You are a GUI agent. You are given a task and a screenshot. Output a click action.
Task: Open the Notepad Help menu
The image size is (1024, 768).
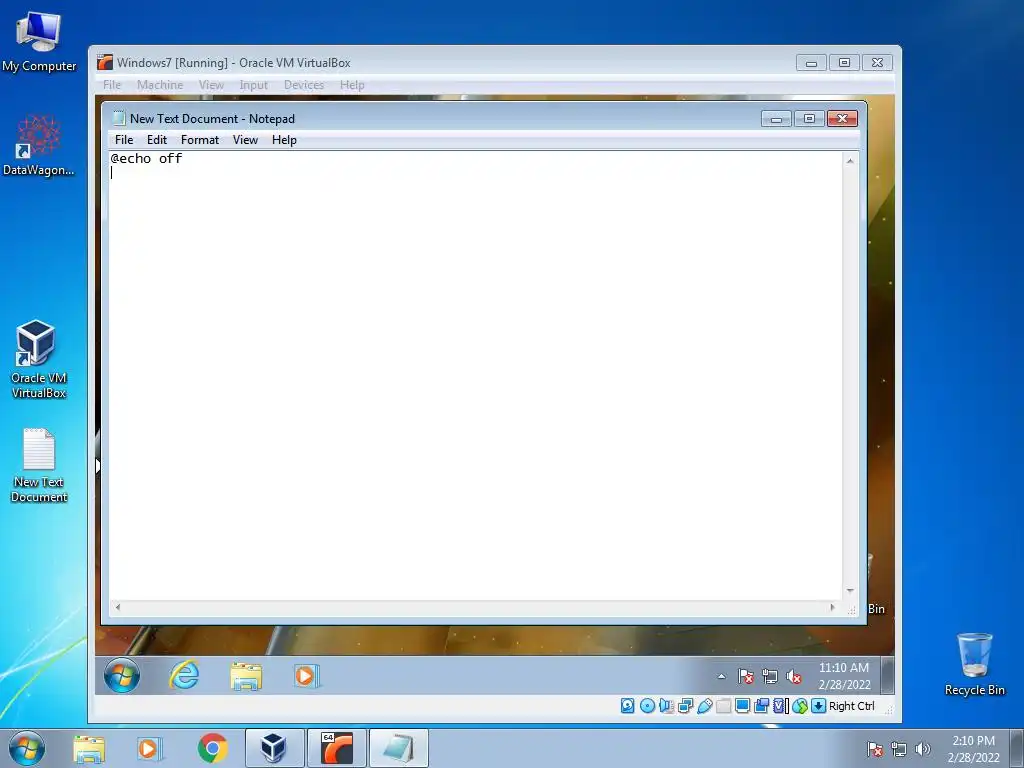coord(284,140)
